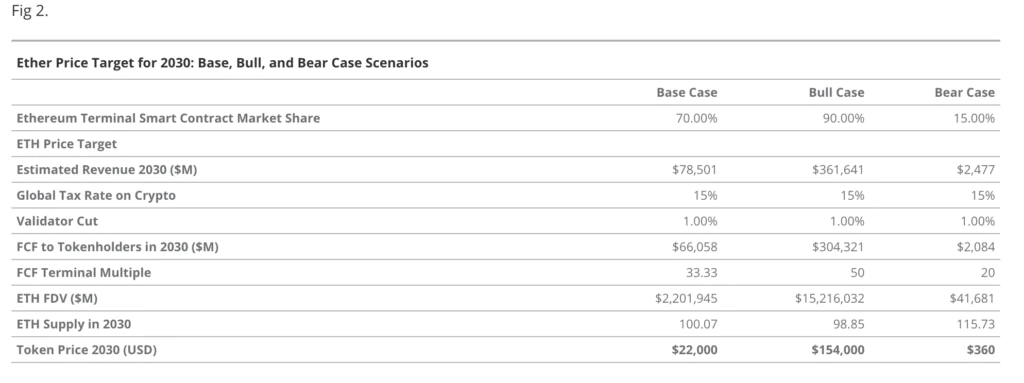Click the $360 bear case token price
Screen dimensions: 1024x383
pos(981,350)
